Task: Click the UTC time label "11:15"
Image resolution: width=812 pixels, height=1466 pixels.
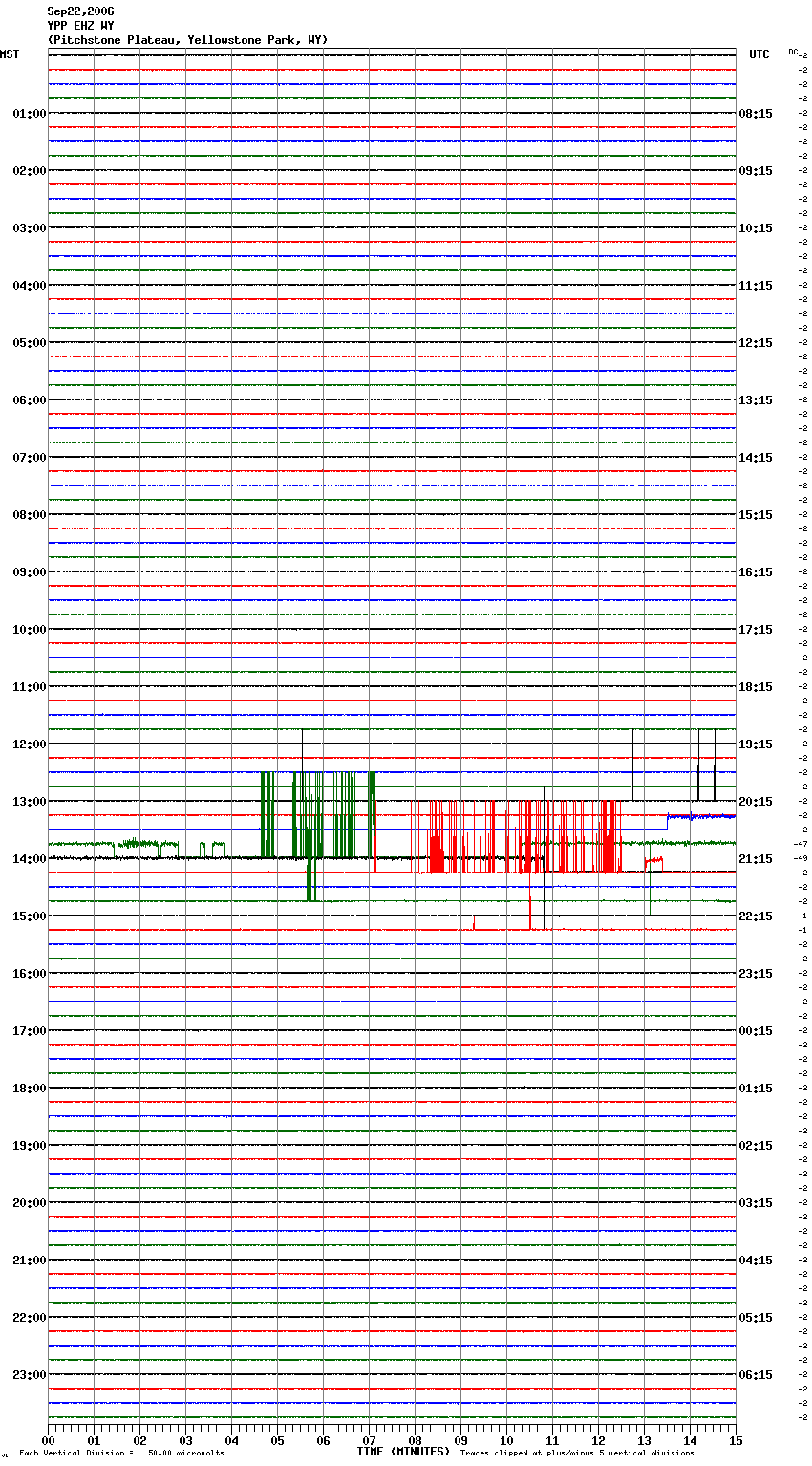Action: (x=756, y=286)
